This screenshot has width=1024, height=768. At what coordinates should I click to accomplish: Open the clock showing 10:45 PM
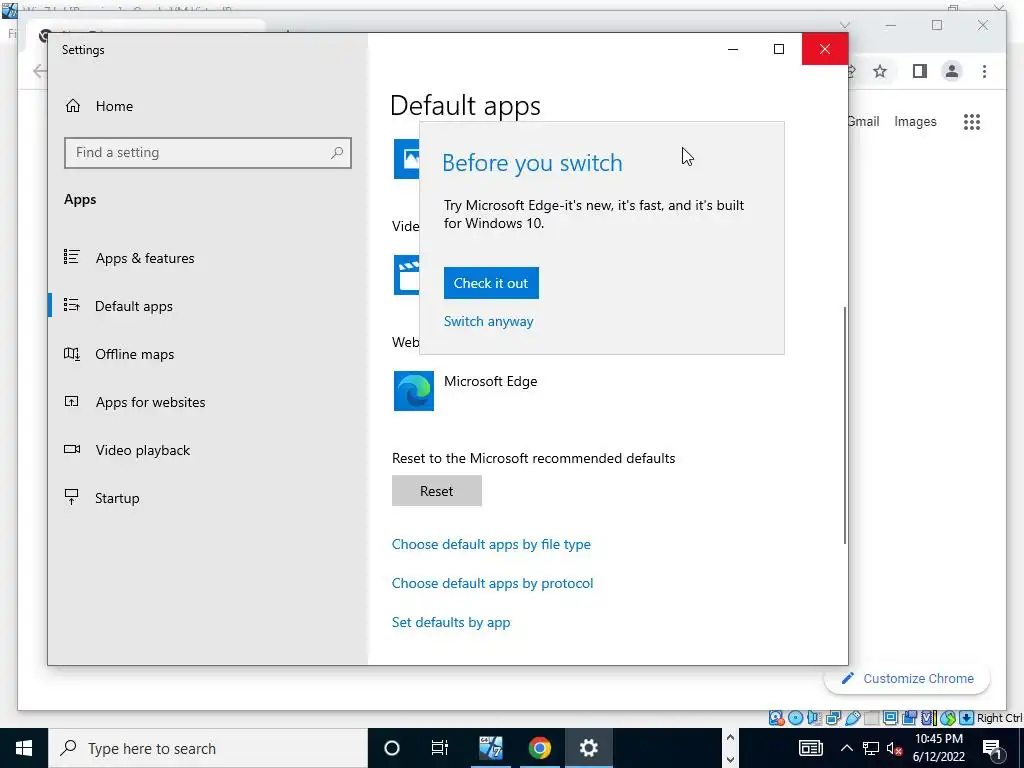pyautogui.click(x=938, y=748)
